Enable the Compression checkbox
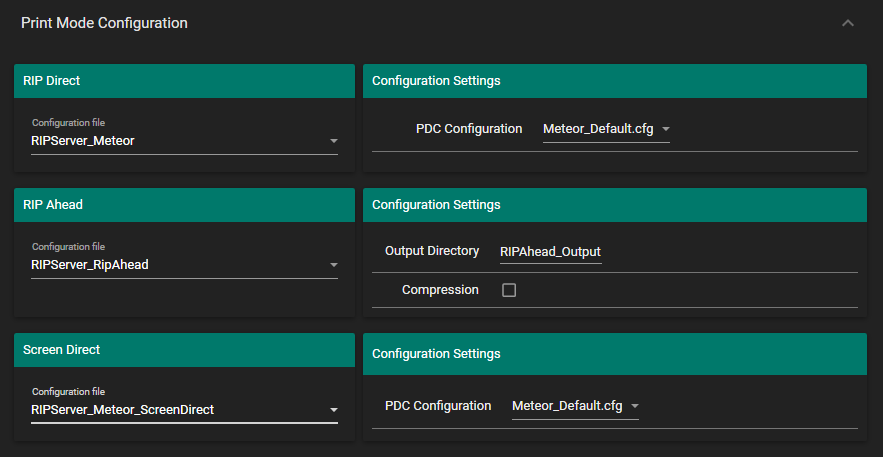 [509, 290]
